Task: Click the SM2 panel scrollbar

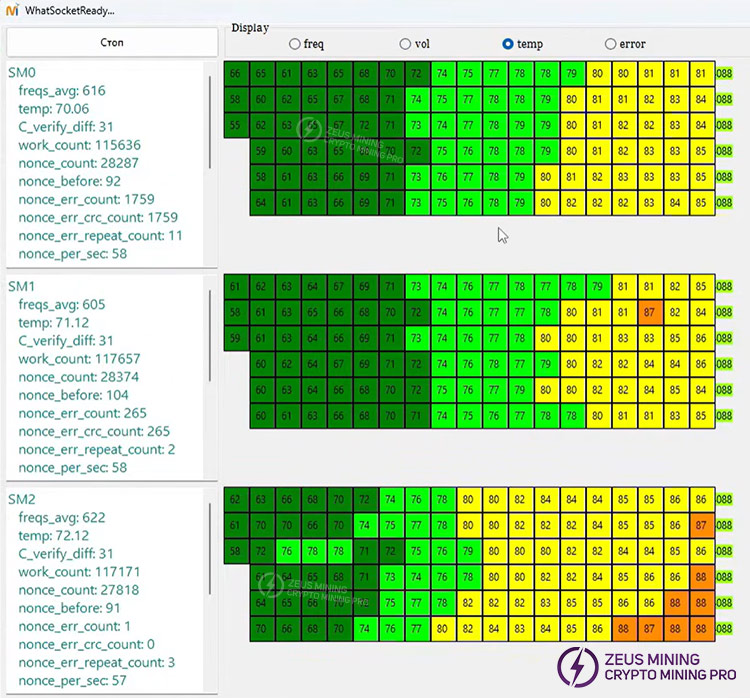Action: point(210,549)
